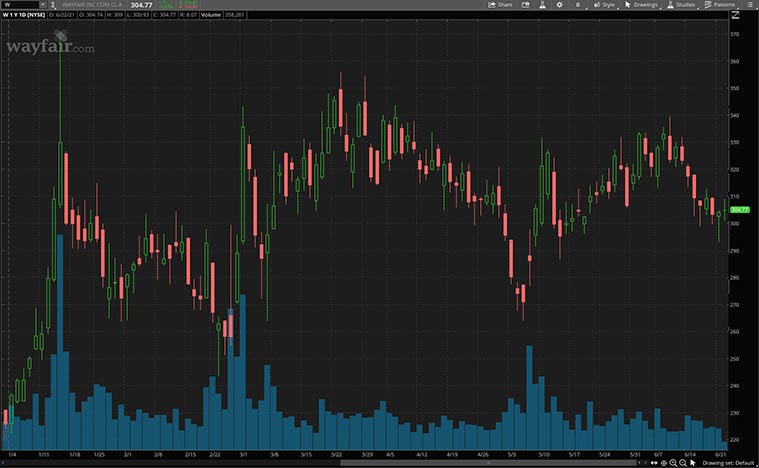Click the zoom in magnifier icon
Image resolution: width=759 pixels, height=468 pixels.
click(x=674, y=462)
